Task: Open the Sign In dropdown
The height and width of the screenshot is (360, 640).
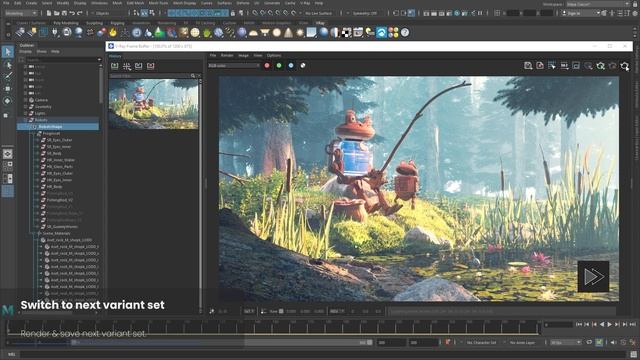Action: coord(581,13)
